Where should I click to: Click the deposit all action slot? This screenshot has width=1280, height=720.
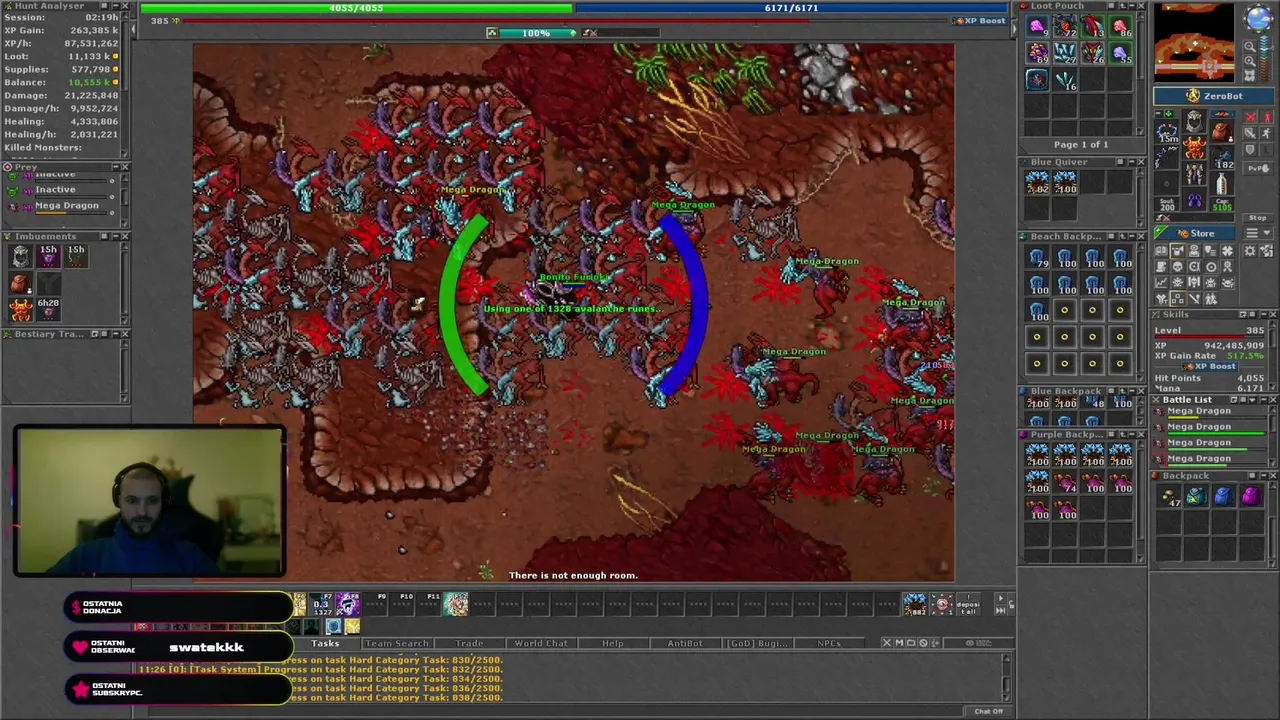[968, 604]
